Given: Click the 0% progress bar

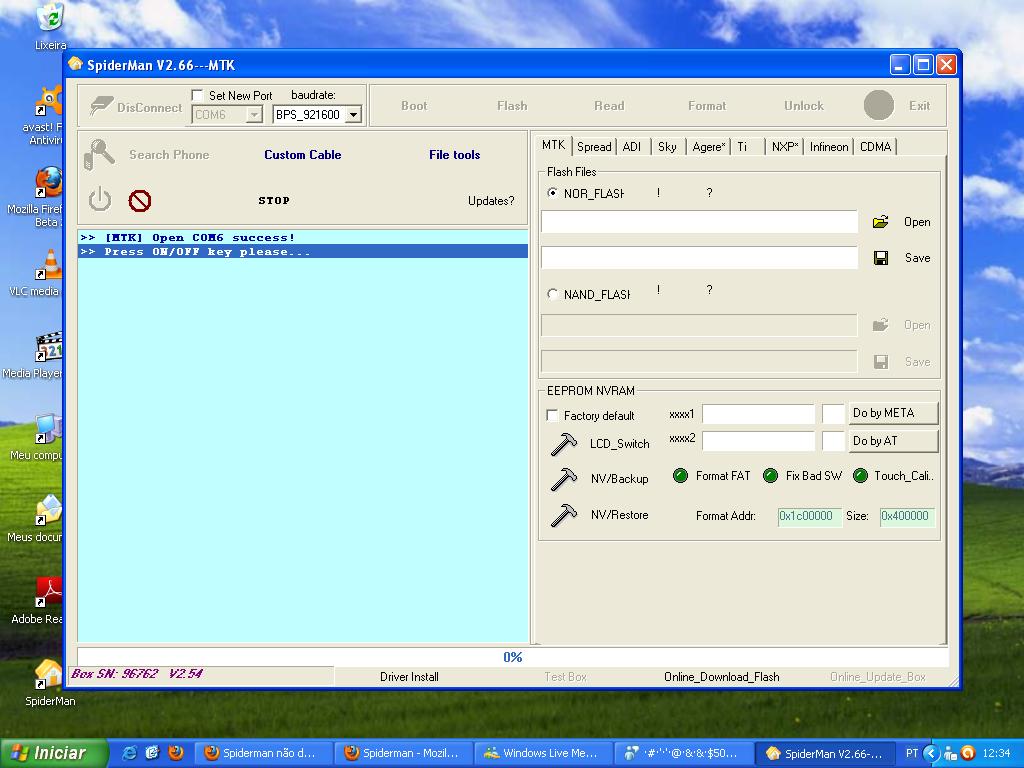Looking at the screenshot, I should point(513,657).
